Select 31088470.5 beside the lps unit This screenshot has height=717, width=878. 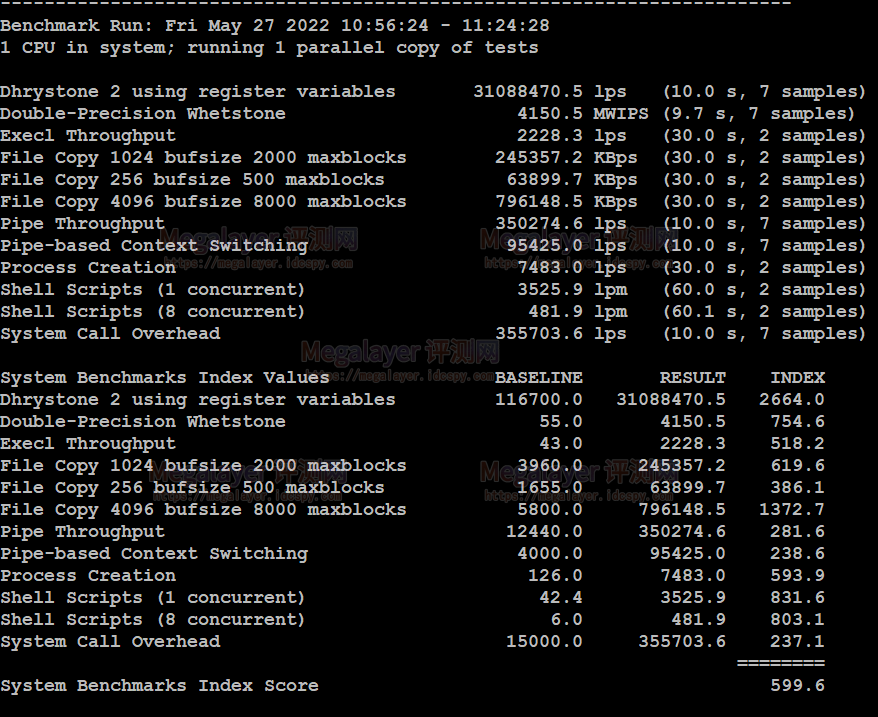[528, 92]
